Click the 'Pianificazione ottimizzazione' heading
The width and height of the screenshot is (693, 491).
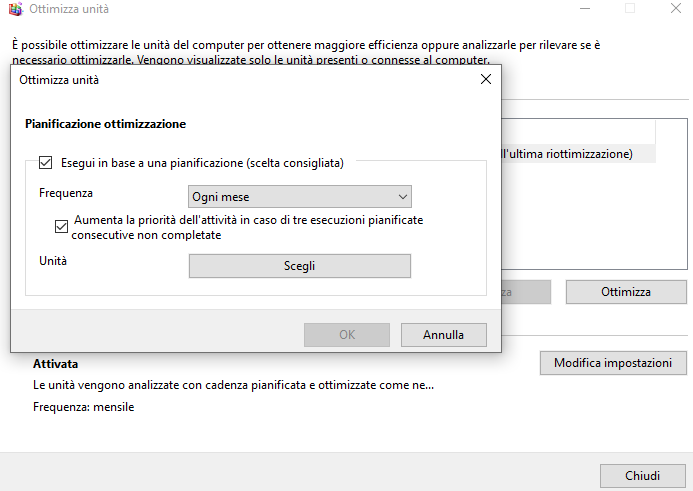(106, 124)
